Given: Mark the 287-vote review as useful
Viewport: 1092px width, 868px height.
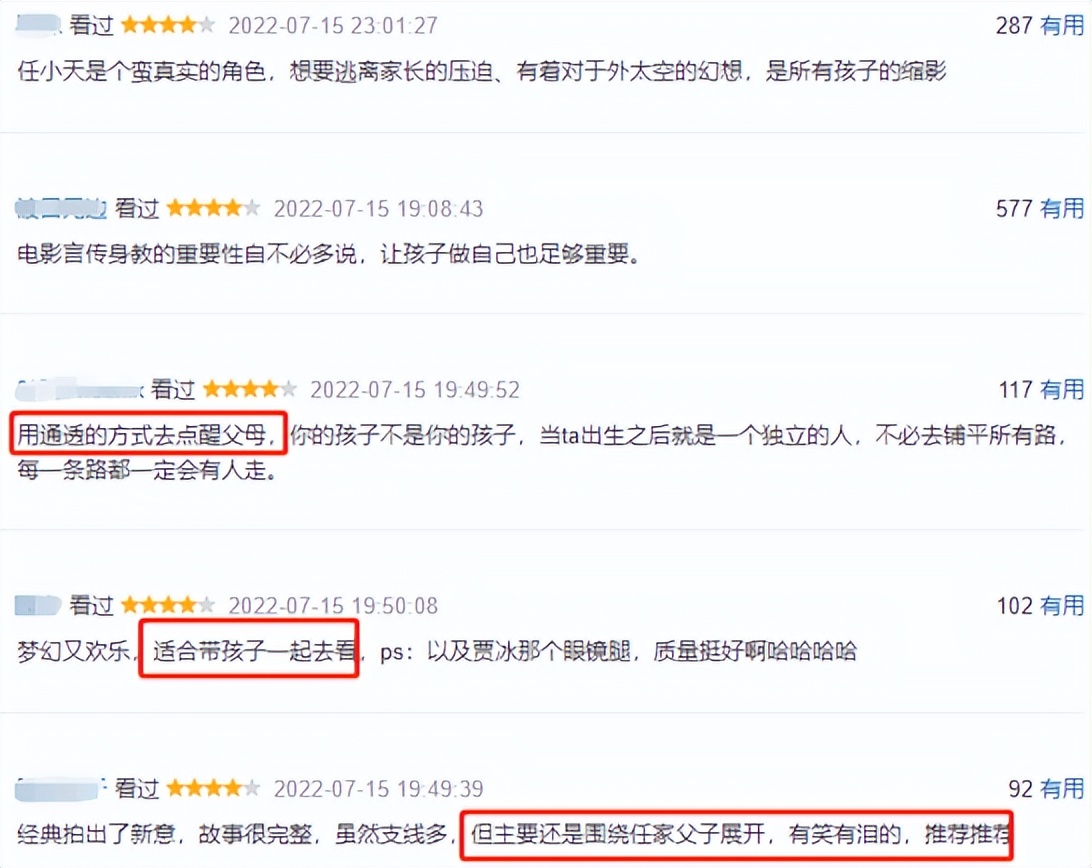Looking at the screenshot, I should coord(1061,26).
